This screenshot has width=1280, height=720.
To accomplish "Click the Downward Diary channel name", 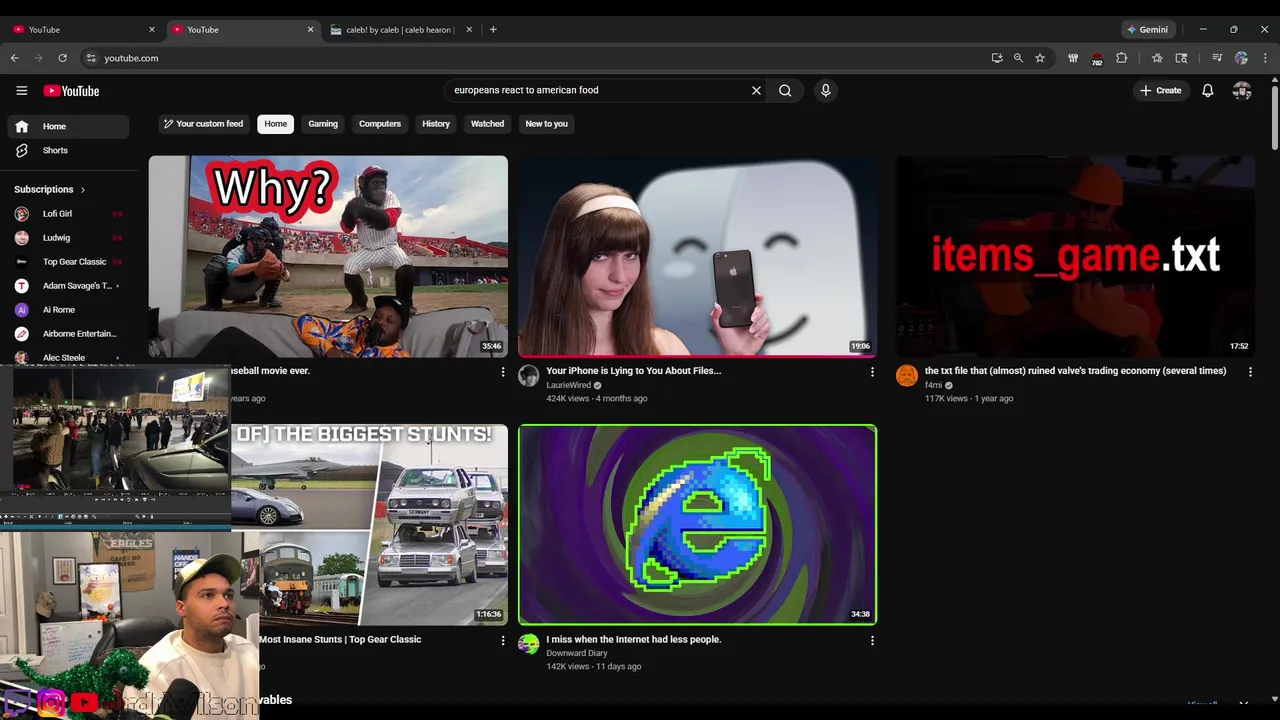I will [x=576, y=653].
